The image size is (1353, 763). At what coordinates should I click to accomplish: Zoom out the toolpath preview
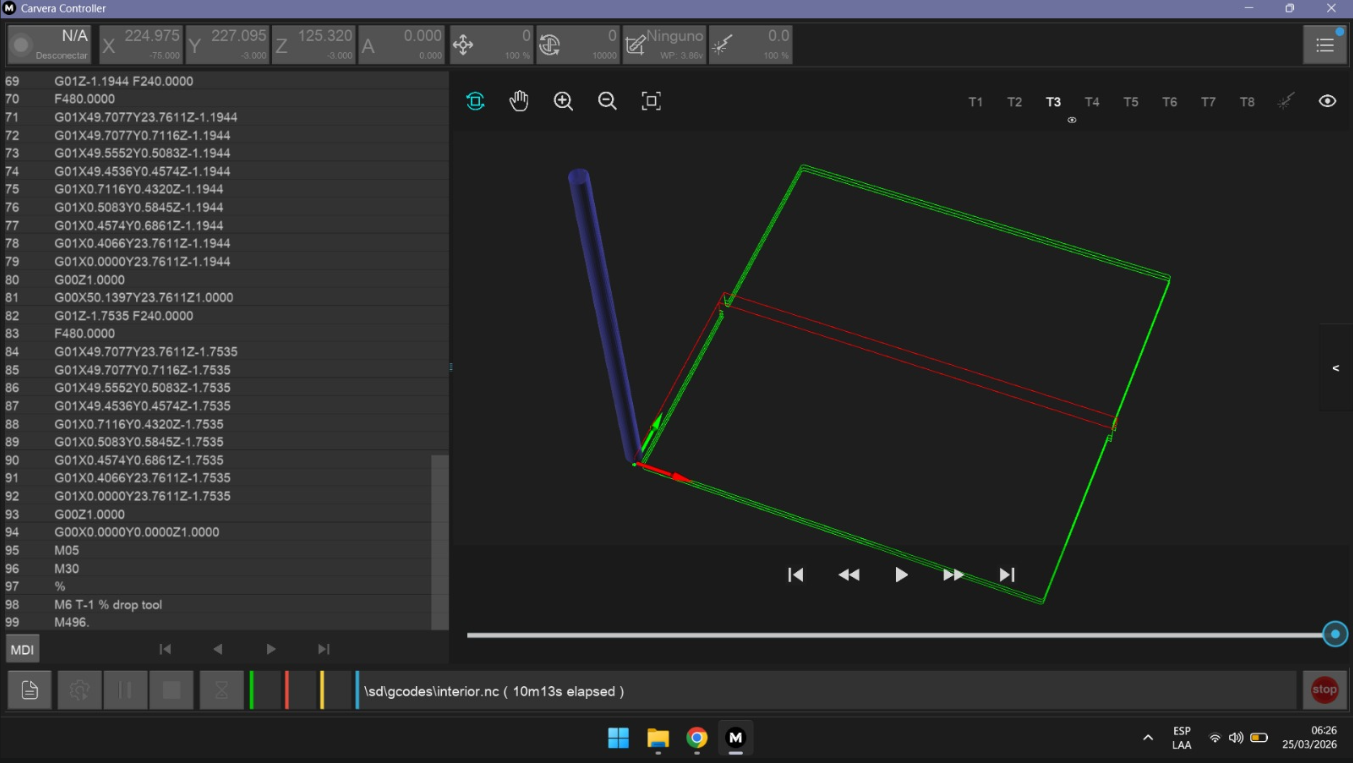point(607,101)
